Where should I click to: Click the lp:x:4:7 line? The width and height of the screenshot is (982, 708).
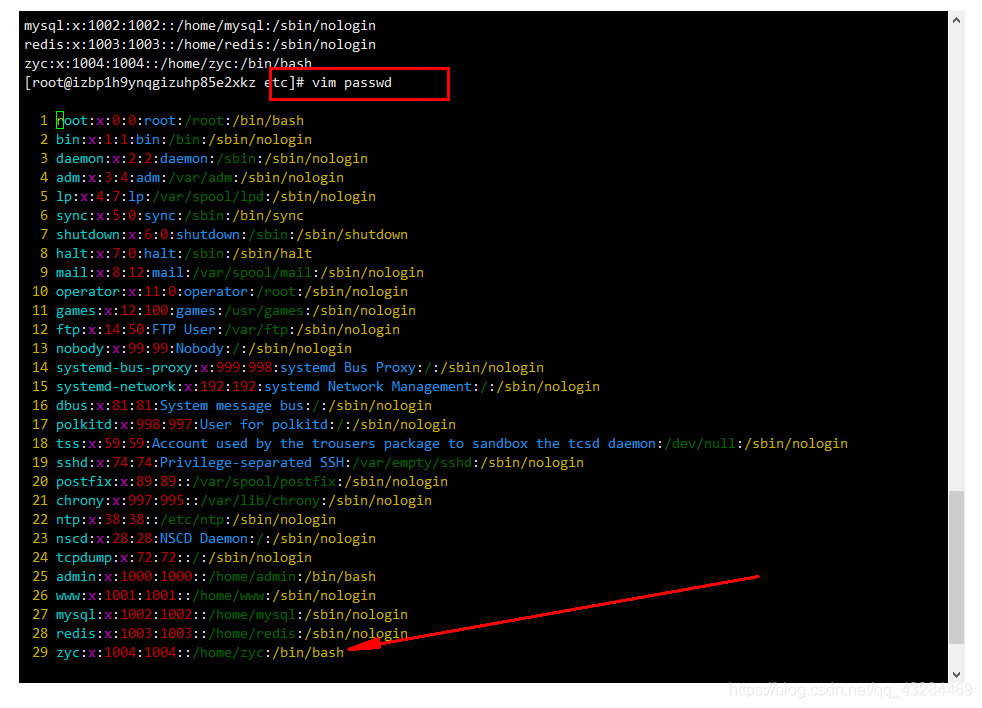point(216,197)
